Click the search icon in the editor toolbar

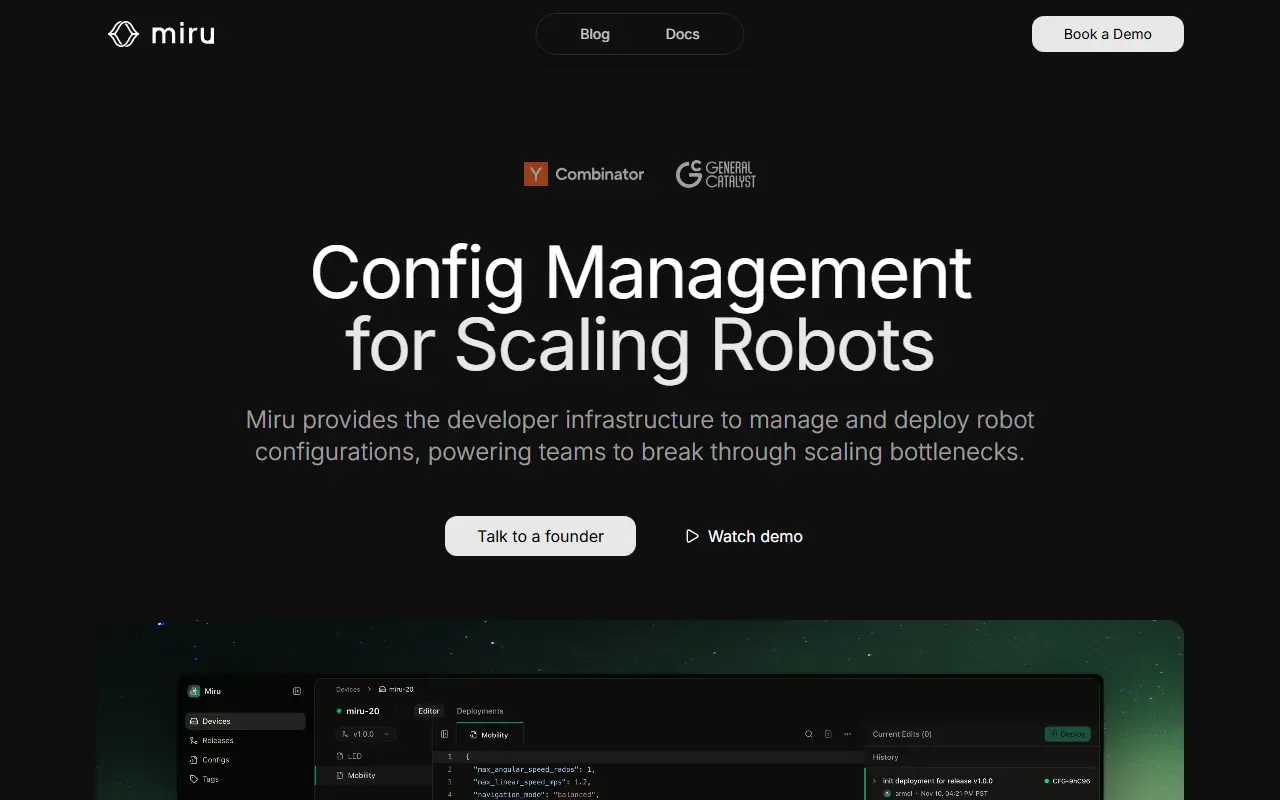pos(809,734)
